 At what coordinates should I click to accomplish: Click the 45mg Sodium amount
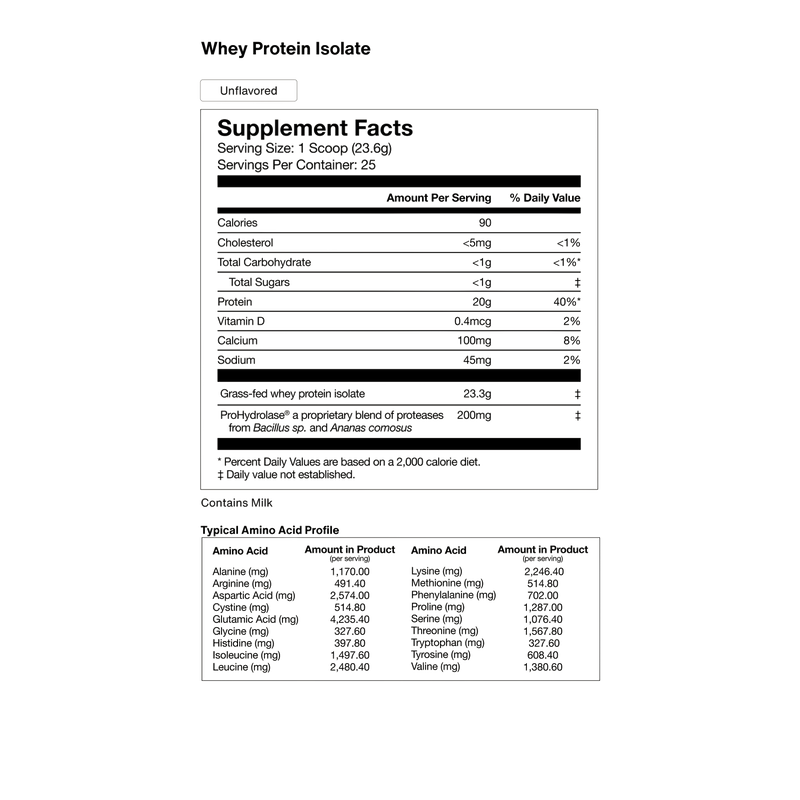(x=478, y=360)
